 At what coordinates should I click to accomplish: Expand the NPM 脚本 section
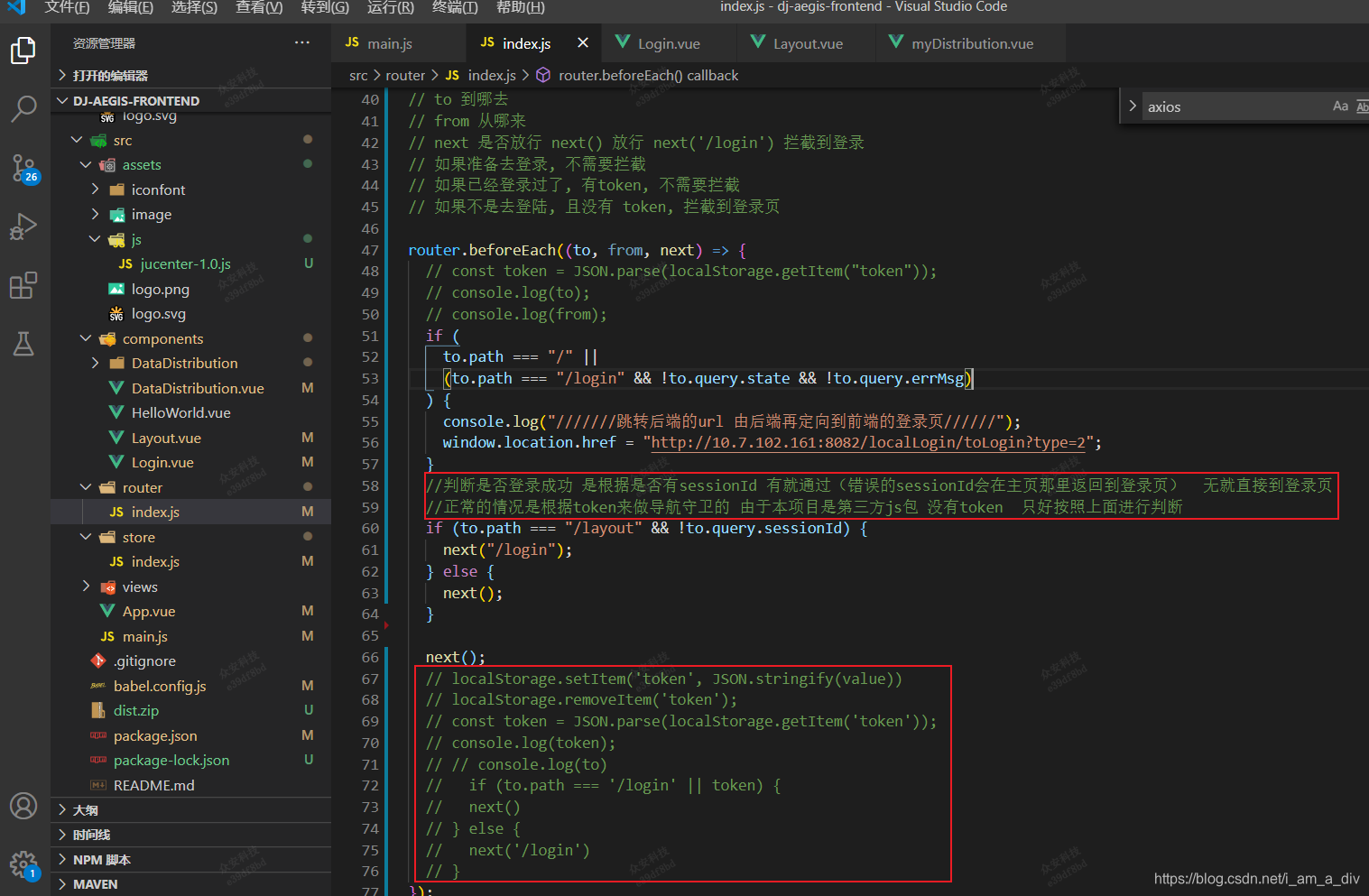[x=191, y=860]
